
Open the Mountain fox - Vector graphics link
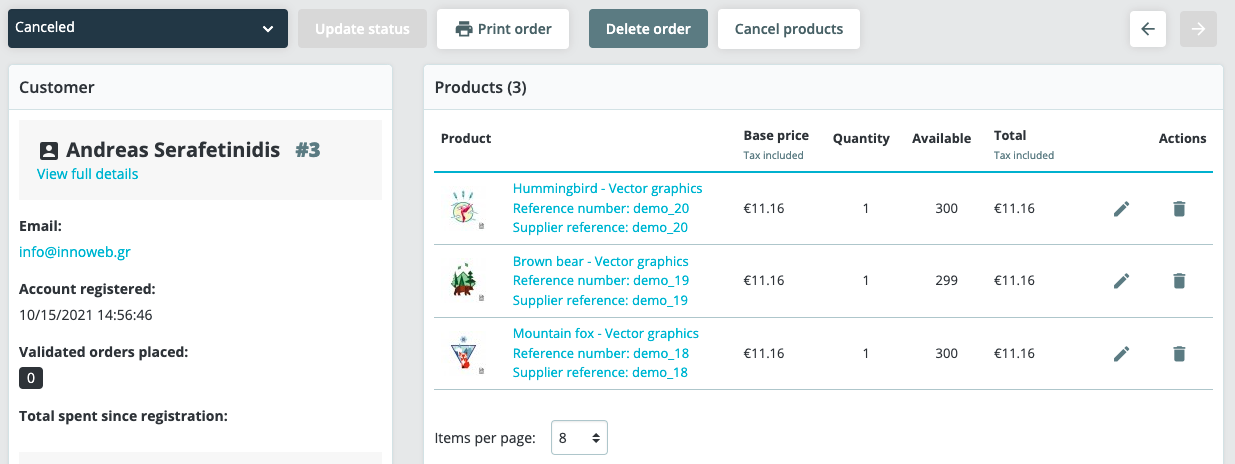(606, 333)
